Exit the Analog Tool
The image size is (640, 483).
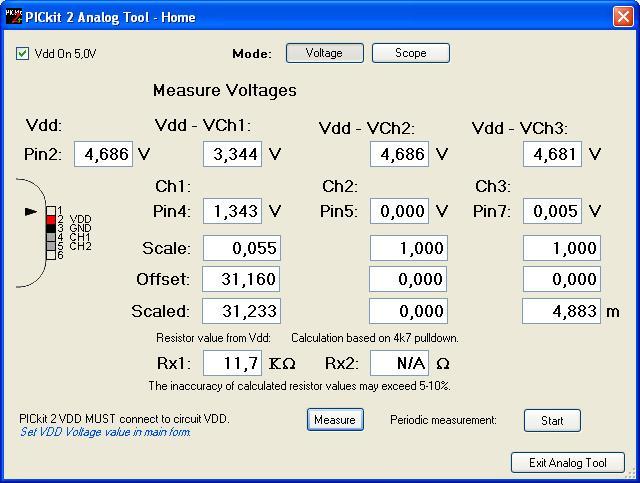coord(568,463)
